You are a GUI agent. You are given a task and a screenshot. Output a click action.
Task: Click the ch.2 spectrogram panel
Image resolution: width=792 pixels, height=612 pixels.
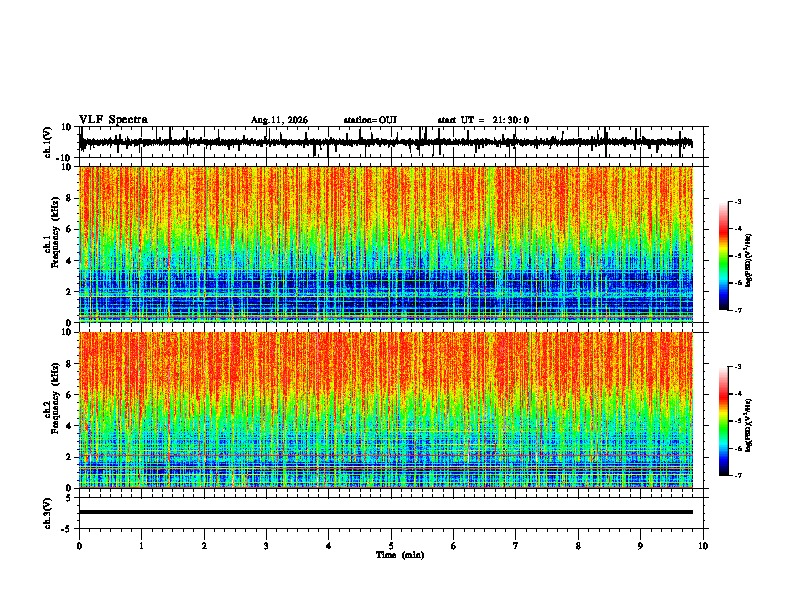pyautogui.click(x=386, y=410)
